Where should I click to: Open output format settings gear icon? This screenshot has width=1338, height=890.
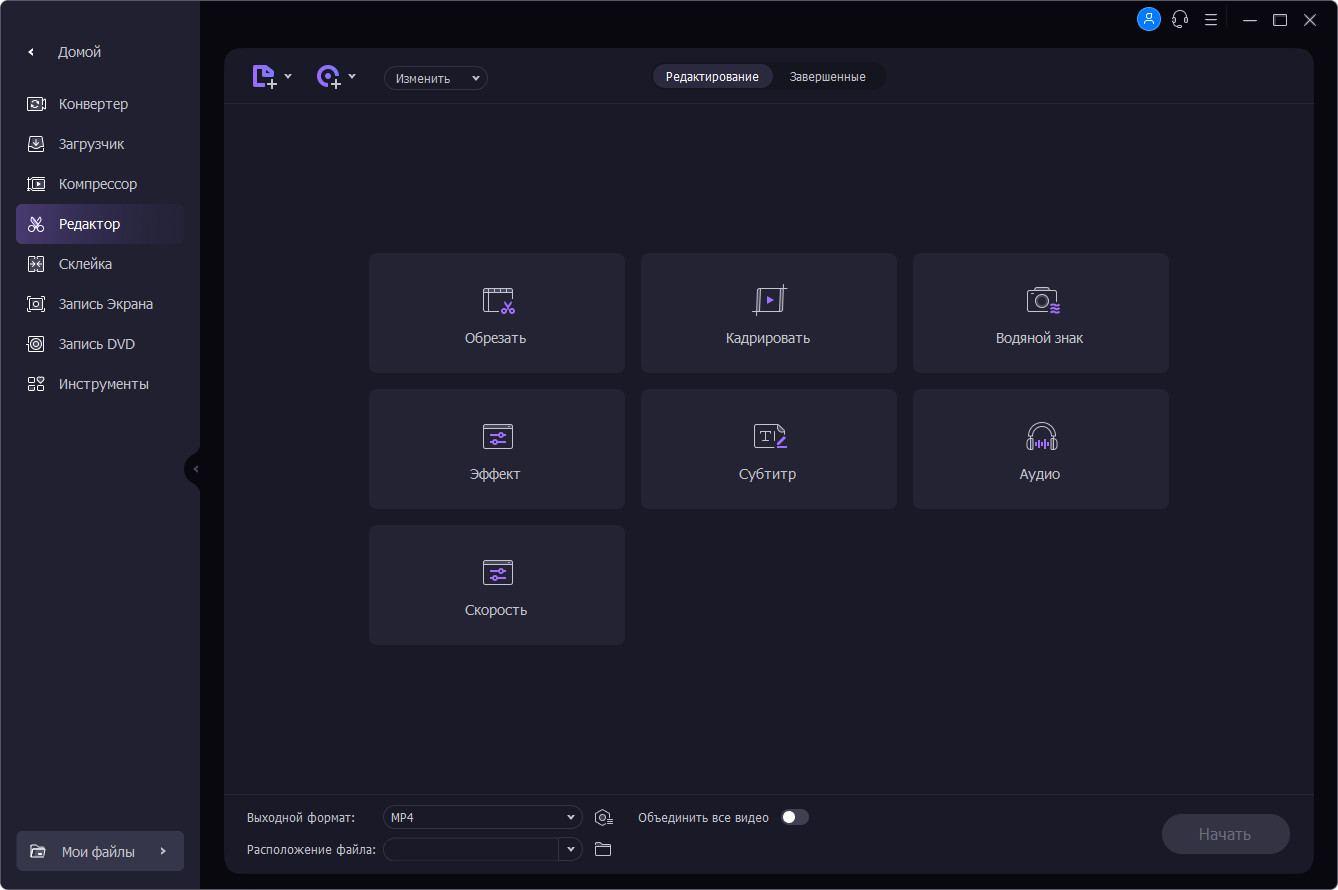tap(603, 818)
